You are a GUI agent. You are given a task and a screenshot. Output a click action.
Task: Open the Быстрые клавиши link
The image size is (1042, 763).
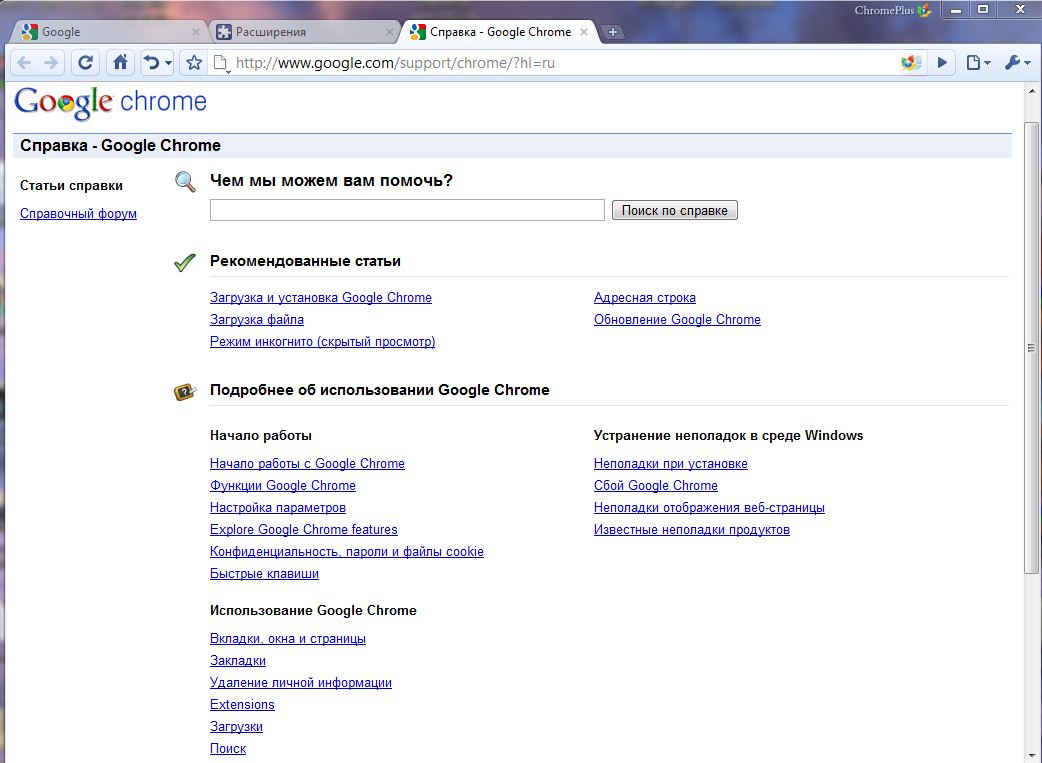pos(264,574)
